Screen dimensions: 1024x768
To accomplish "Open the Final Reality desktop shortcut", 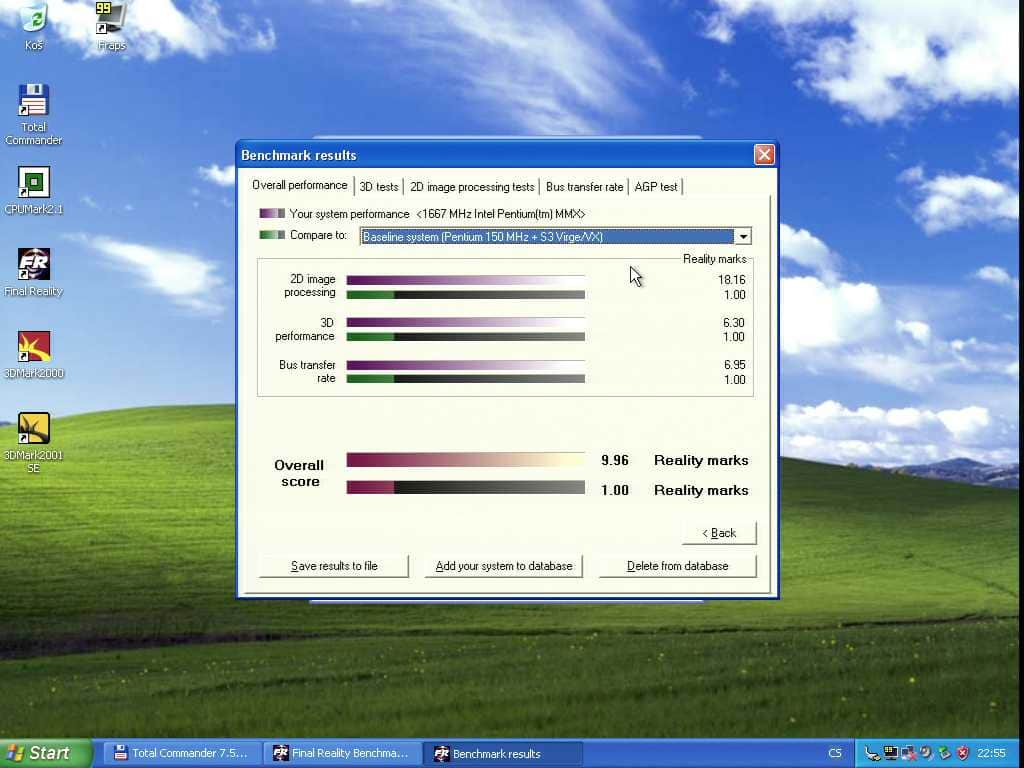I will pyautogui.click(x=34, y=272).
